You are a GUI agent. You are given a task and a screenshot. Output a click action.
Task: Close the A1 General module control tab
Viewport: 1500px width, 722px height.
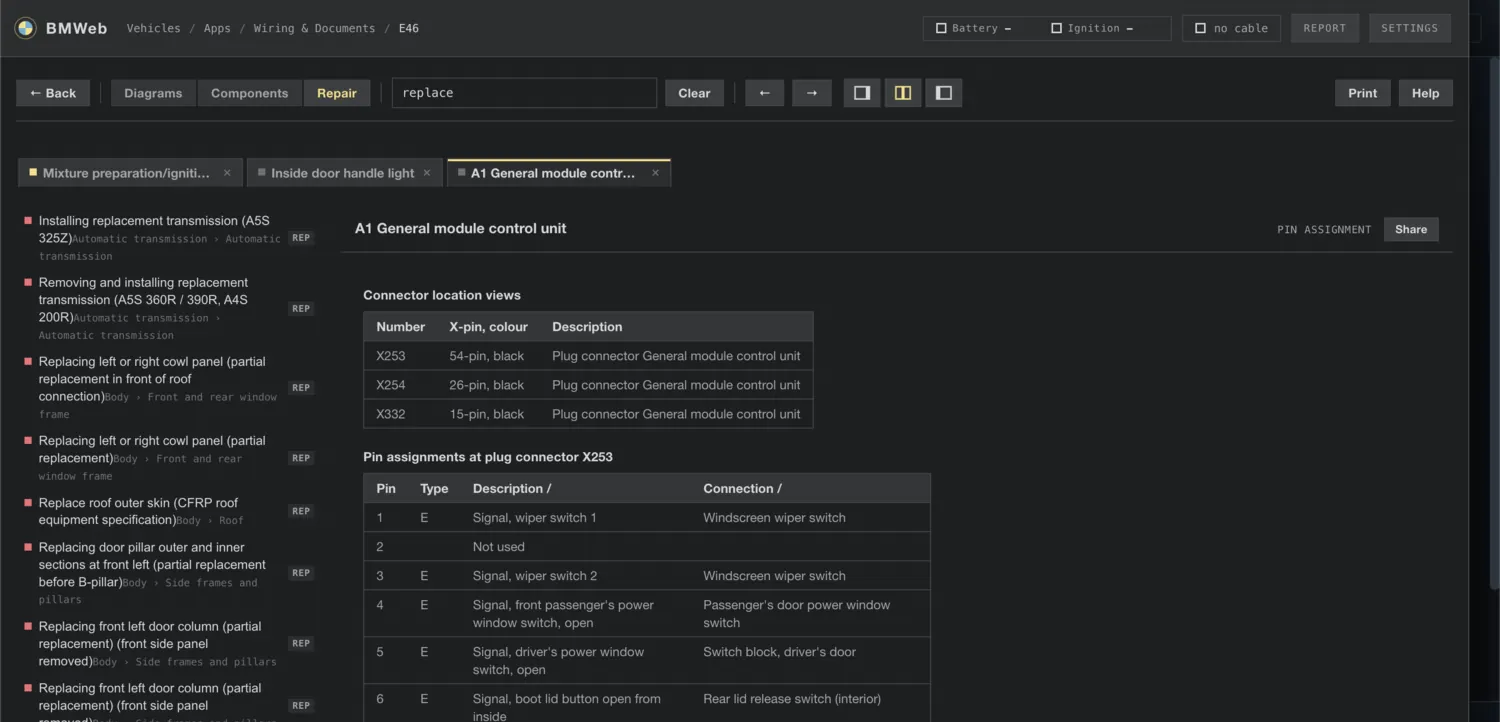click(x=656, y=173)
